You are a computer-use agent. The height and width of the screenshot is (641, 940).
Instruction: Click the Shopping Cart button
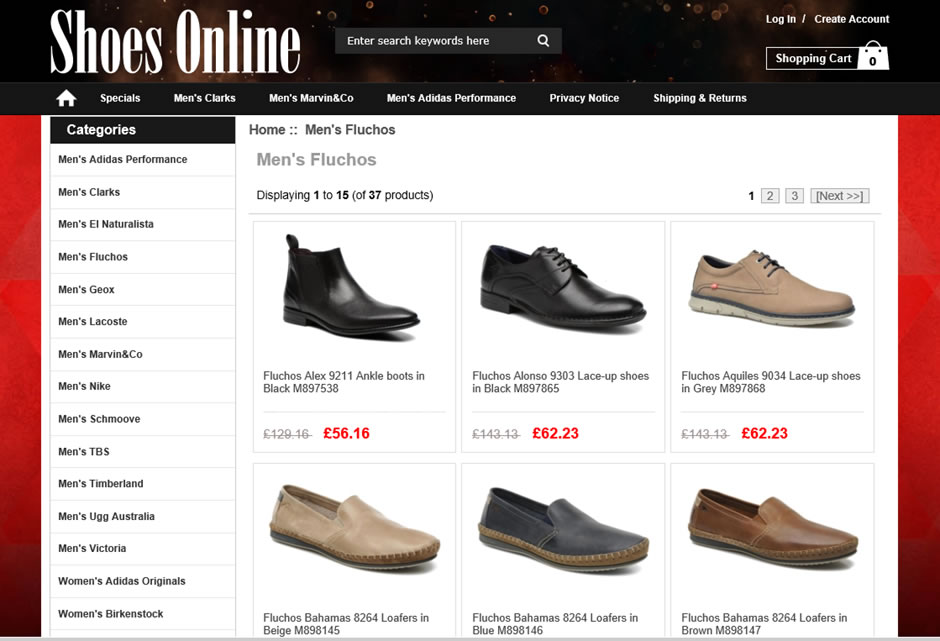point(812,58)
